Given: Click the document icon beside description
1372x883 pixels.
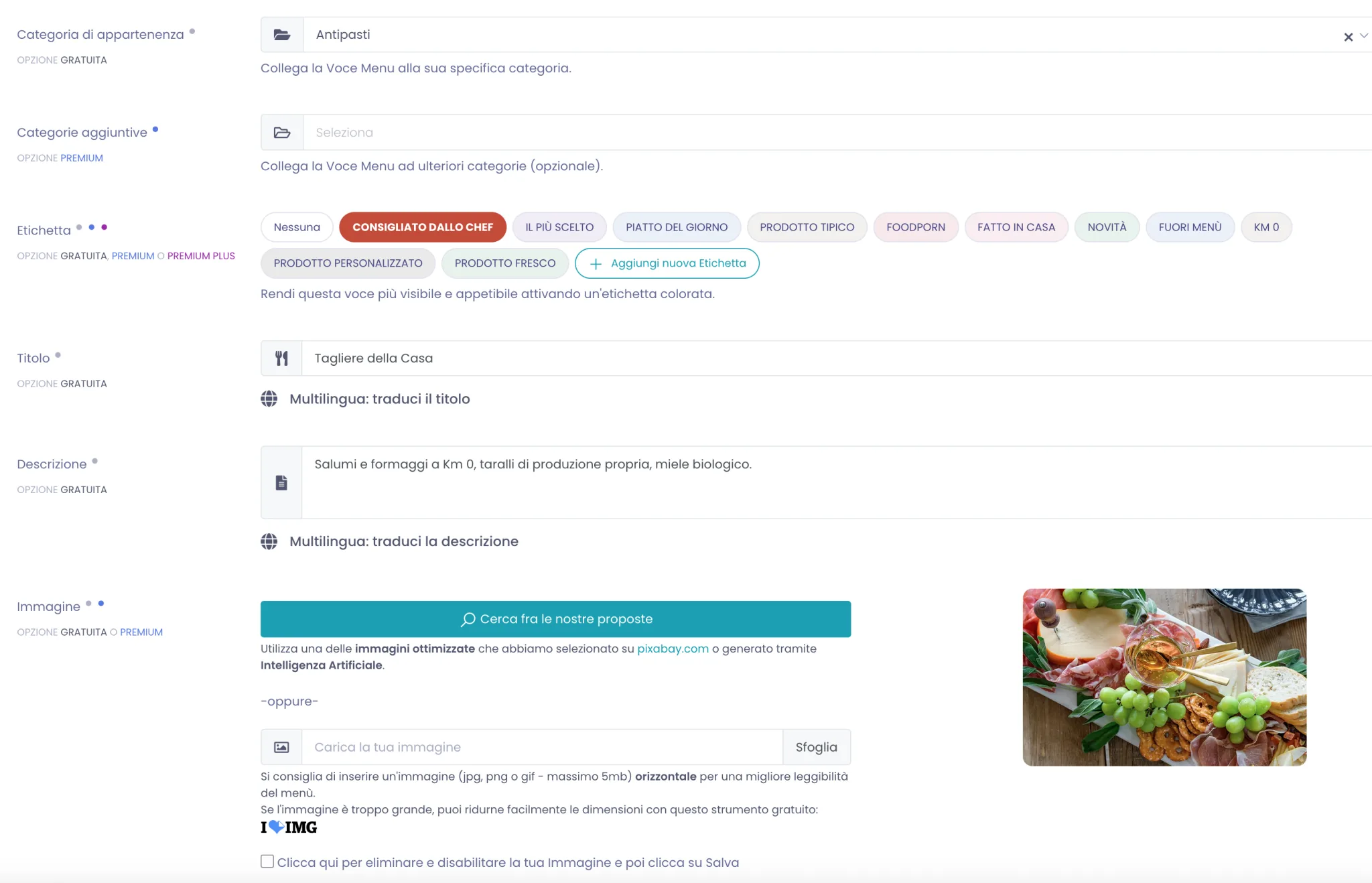Looking at the screenshot, I should 281,482.
